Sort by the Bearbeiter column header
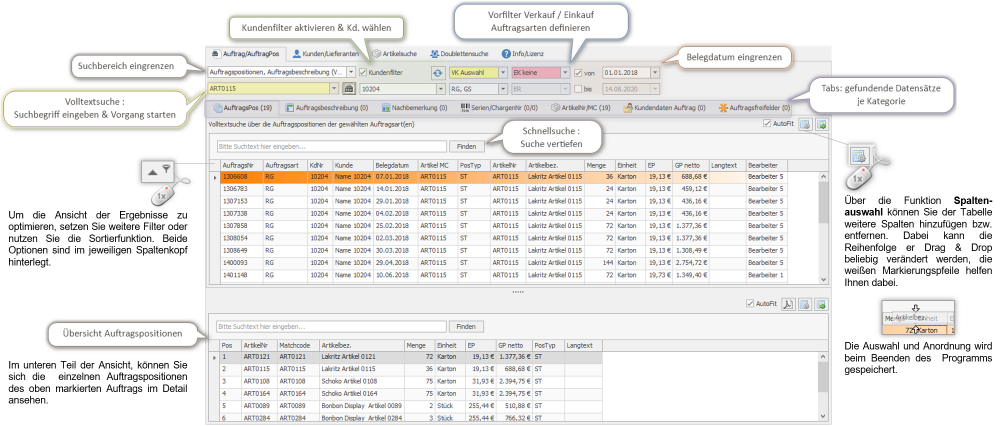 pyautogui.click(x=767, y=164)
